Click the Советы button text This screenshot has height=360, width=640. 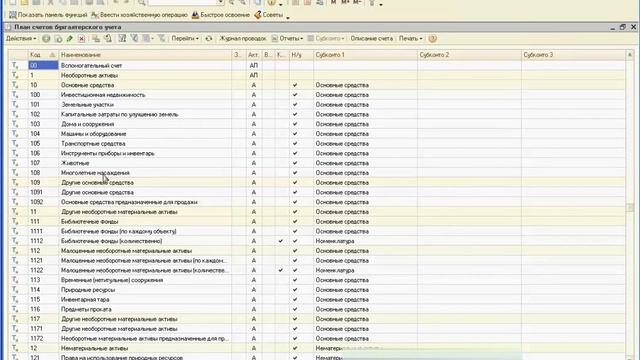pyautogui.click(x=273, y=15)
